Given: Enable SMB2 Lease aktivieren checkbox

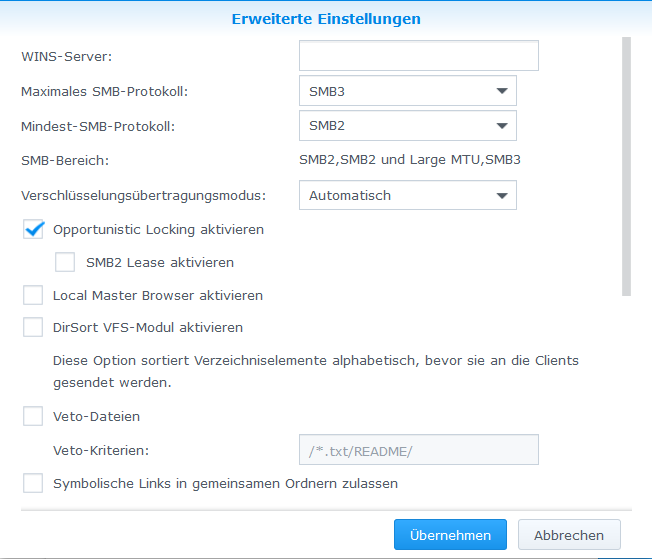Looking at the screenshot, I should coord(65,262).
